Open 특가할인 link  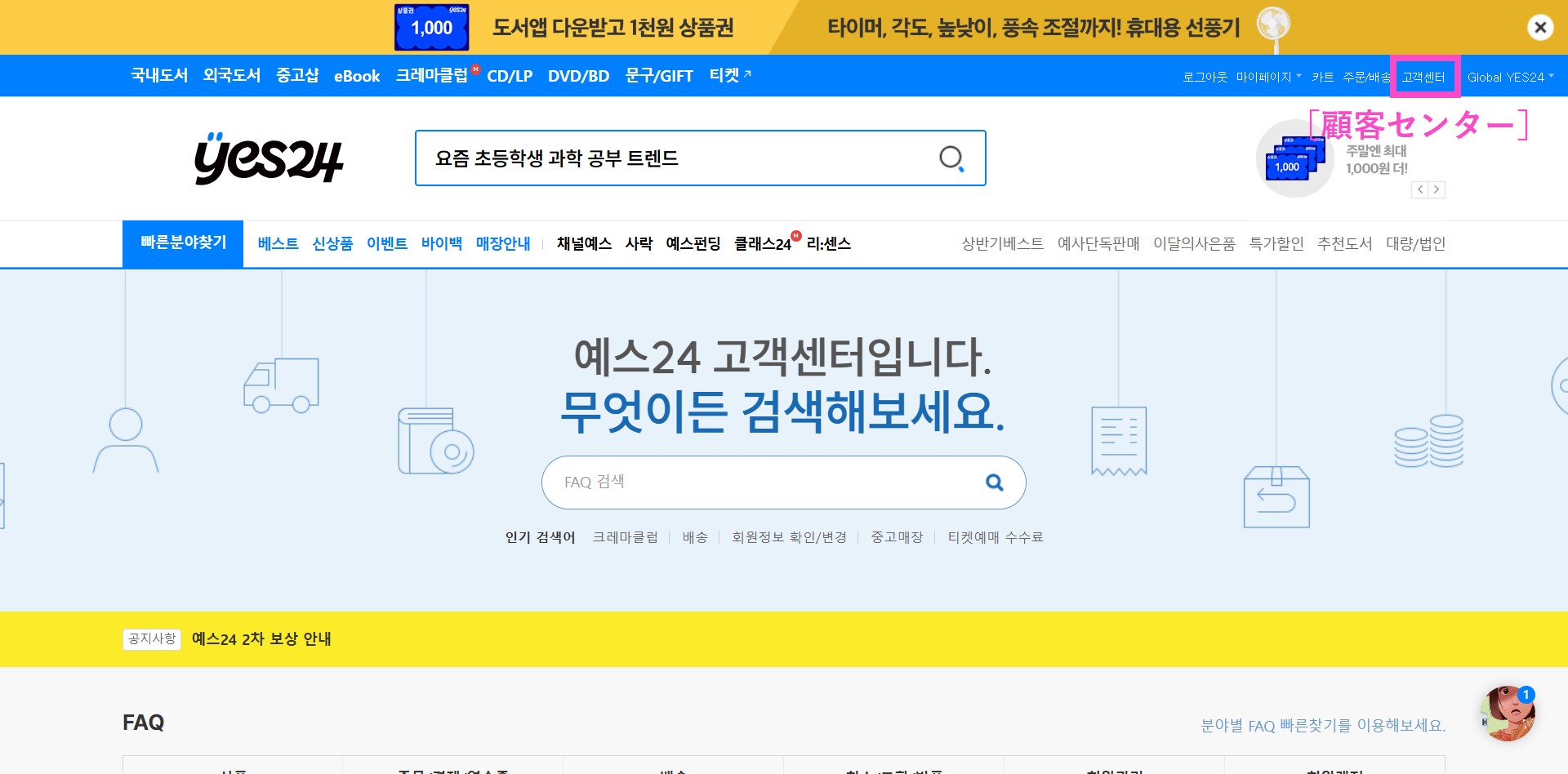(1276, 243)
